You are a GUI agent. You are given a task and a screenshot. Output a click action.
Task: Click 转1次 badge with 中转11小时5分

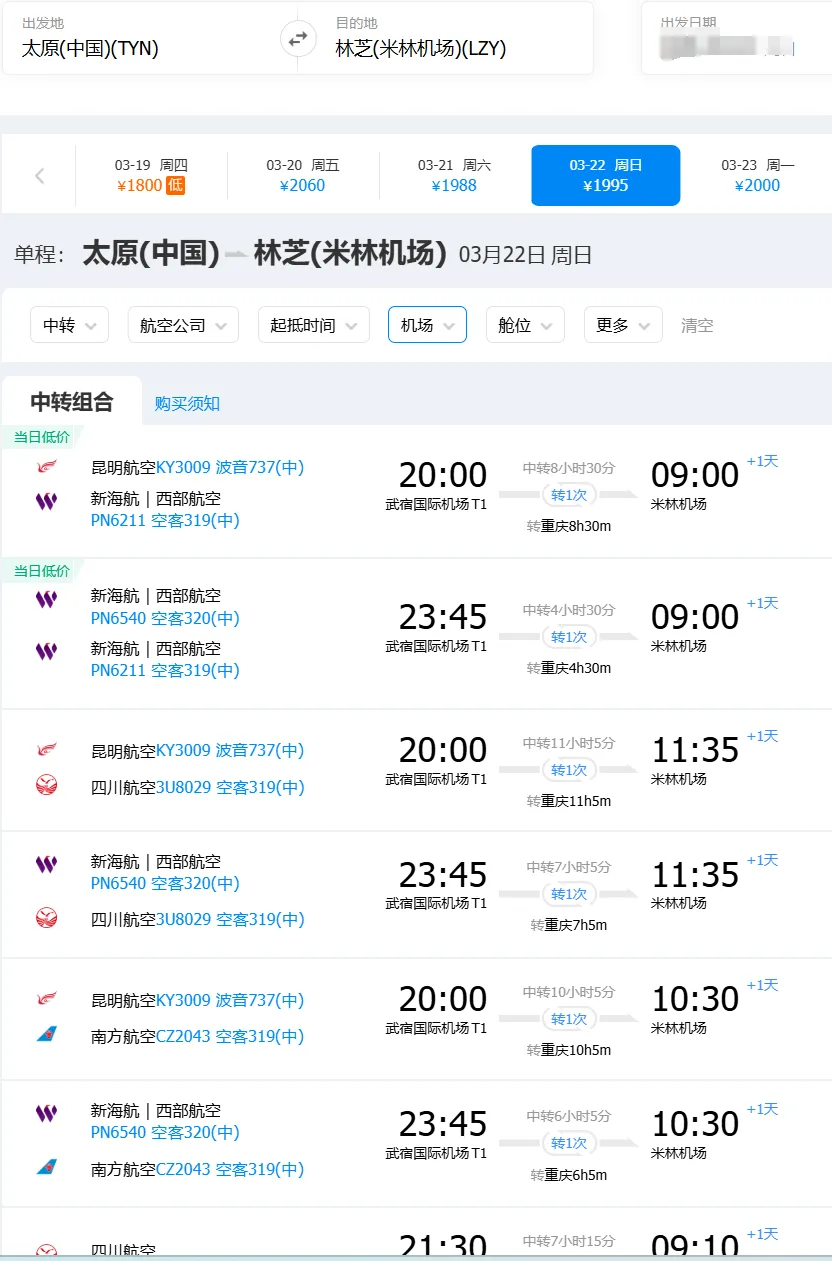pos(569,769)
